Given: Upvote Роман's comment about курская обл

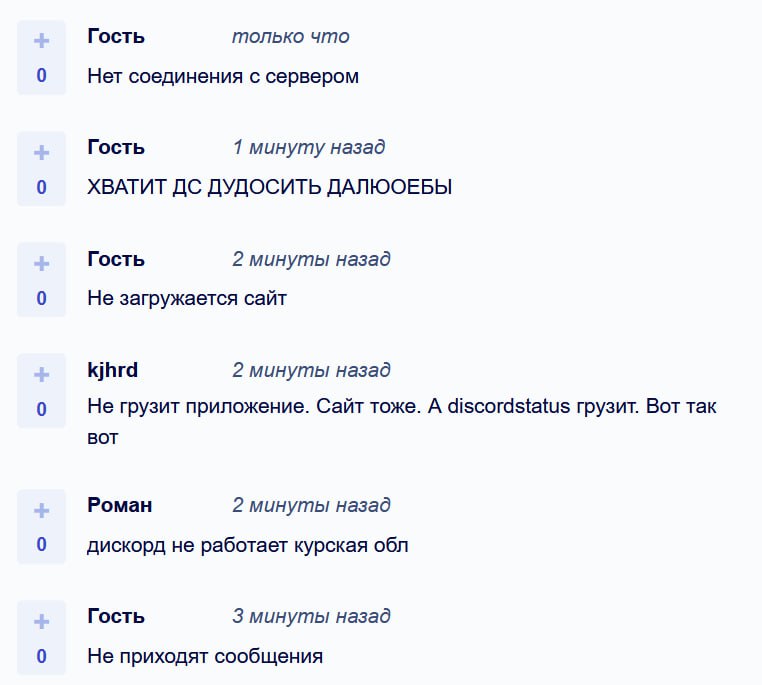Looking at the screenshot, I should pos(41,510).
